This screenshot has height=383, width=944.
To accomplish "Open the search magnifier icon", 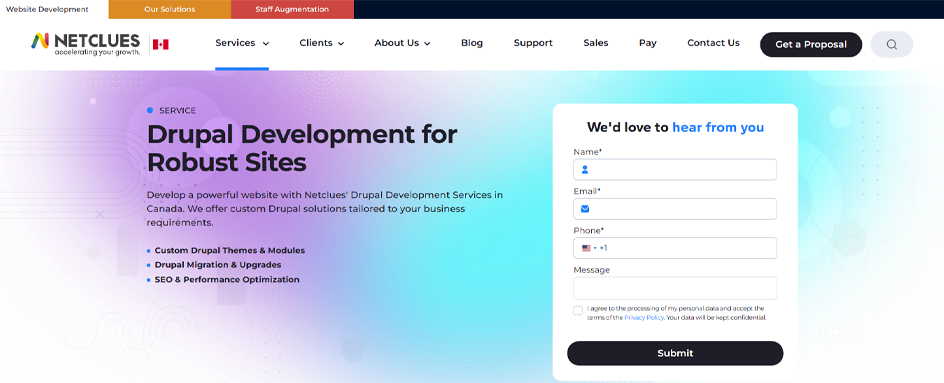I will pos(892,45).
